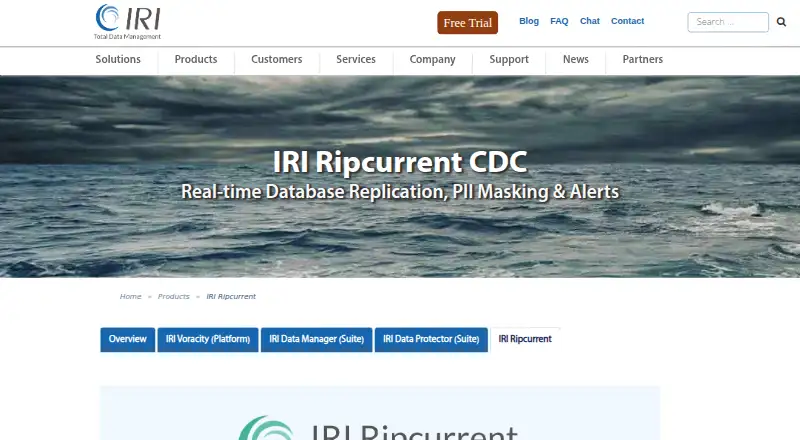Image resolution: width=800 pixels, height=440 pixels.
Task: Open the FAQ link
Action: pyautogui.click(x=559, y=21)
